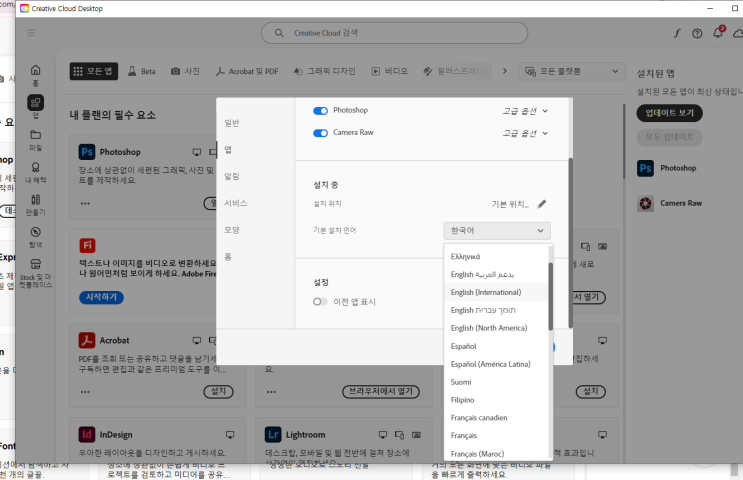The height and width of the screenshot is (480, 743).
Task: Click the 브라우저에서 열기 button
Action: click(381, 391)
